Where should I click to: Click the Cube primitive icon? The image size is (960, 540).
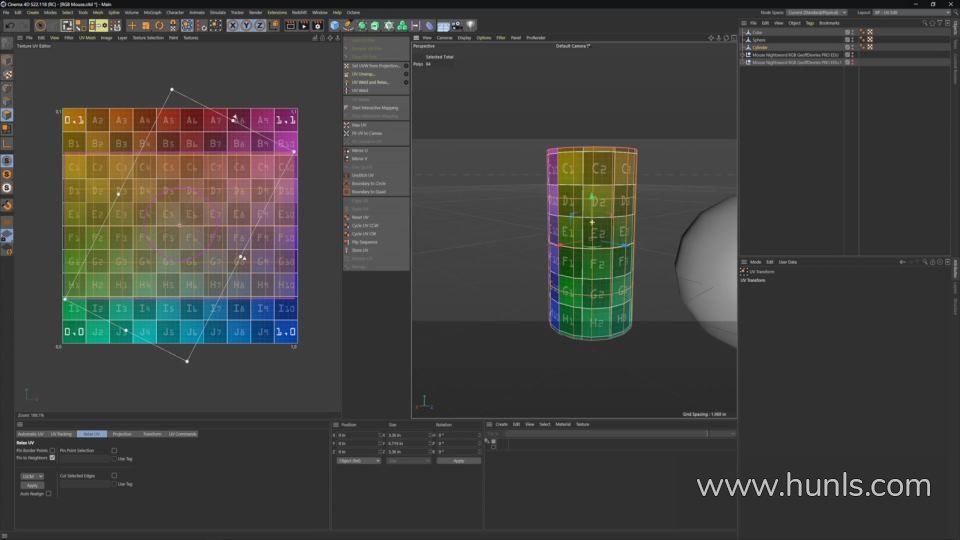tap(335, 25)
